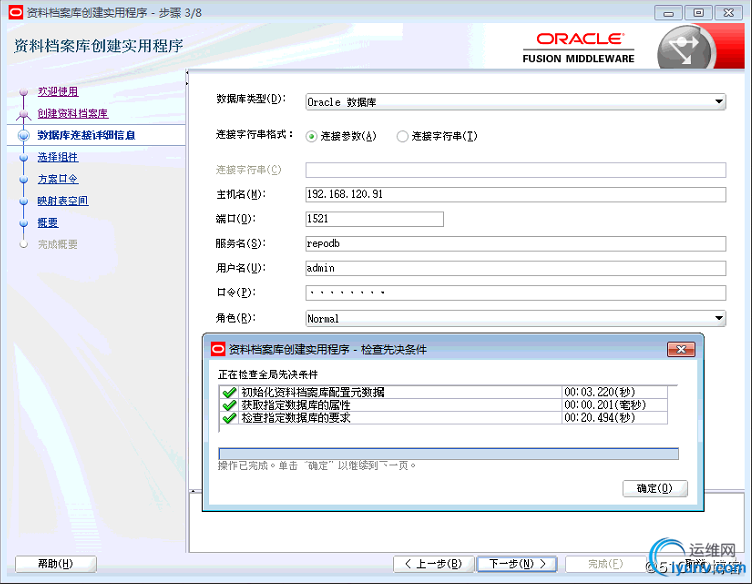Screen dimensions: 752x584
Task: Click the 口令 password field
Action: pyautogui.click(x=516, y=293)
